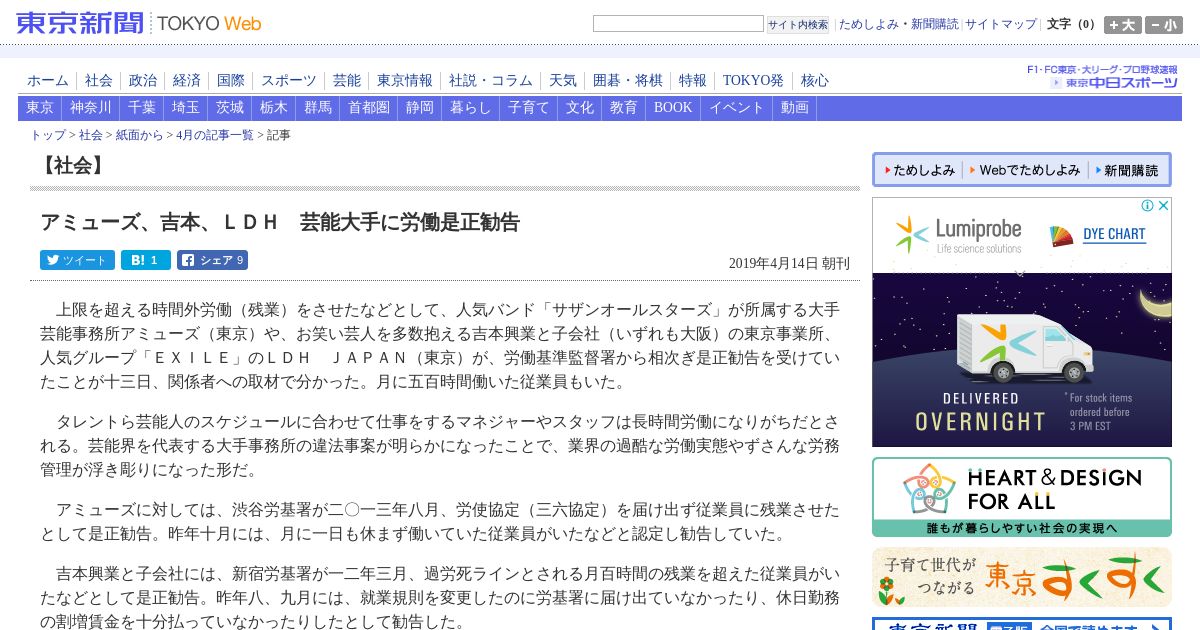Select the 栃木 regional tab
Screen dimensions: 1200x630
(274, 108)
